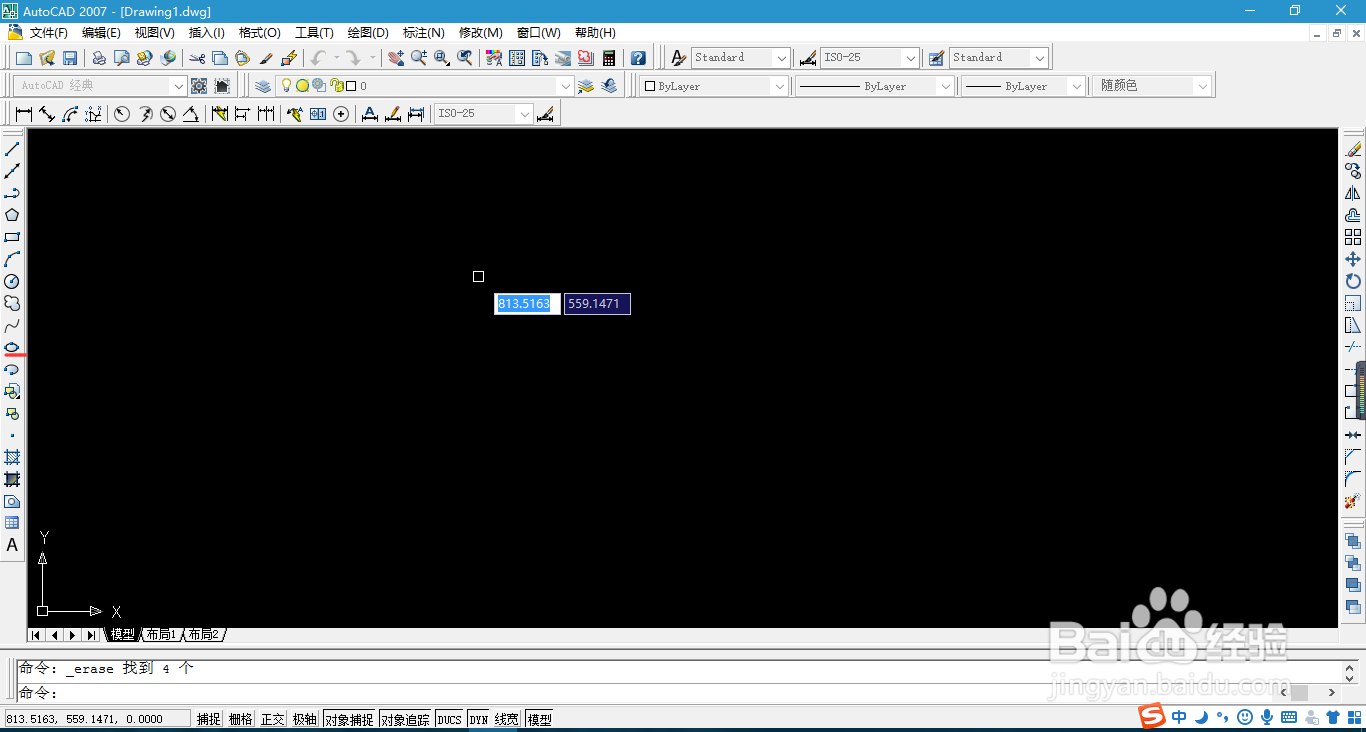Toggle 捕捉 snap mode
This screenshot has height=732, width=1366.
[x=208, y=719]
